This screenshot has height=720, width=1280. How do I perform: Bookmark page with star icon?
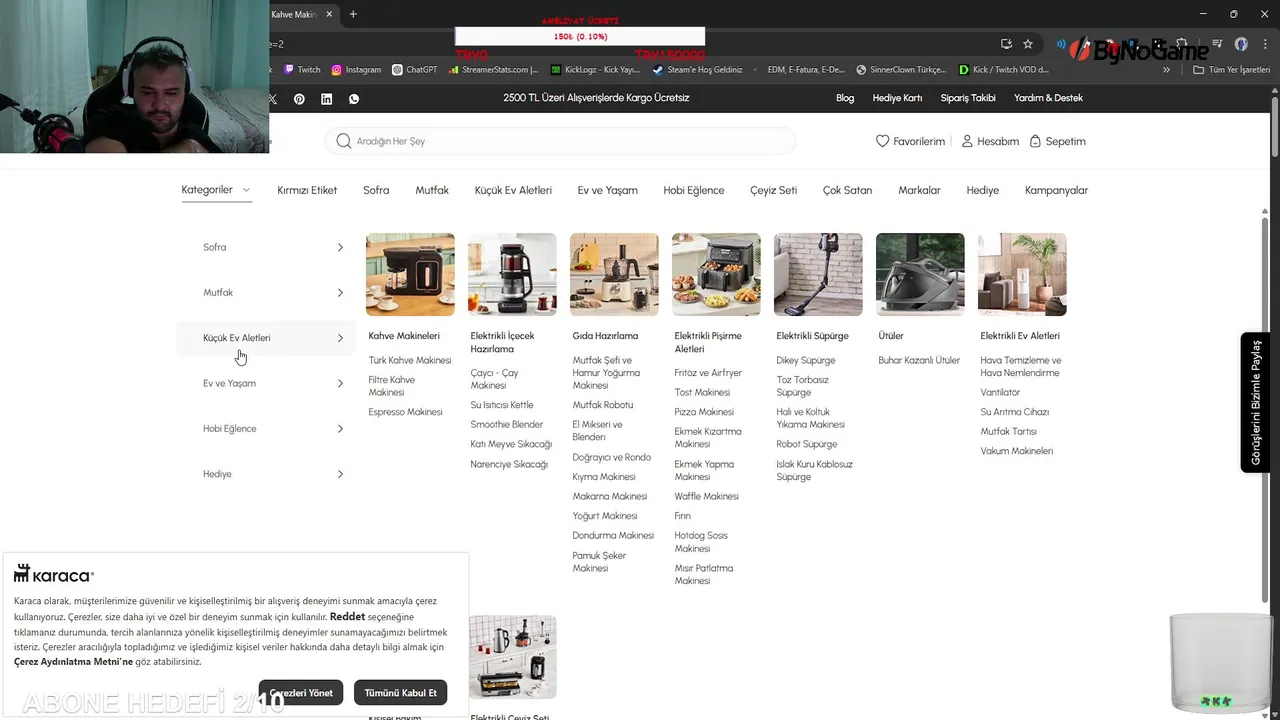pyautogui.click(x=1028, y=44)
